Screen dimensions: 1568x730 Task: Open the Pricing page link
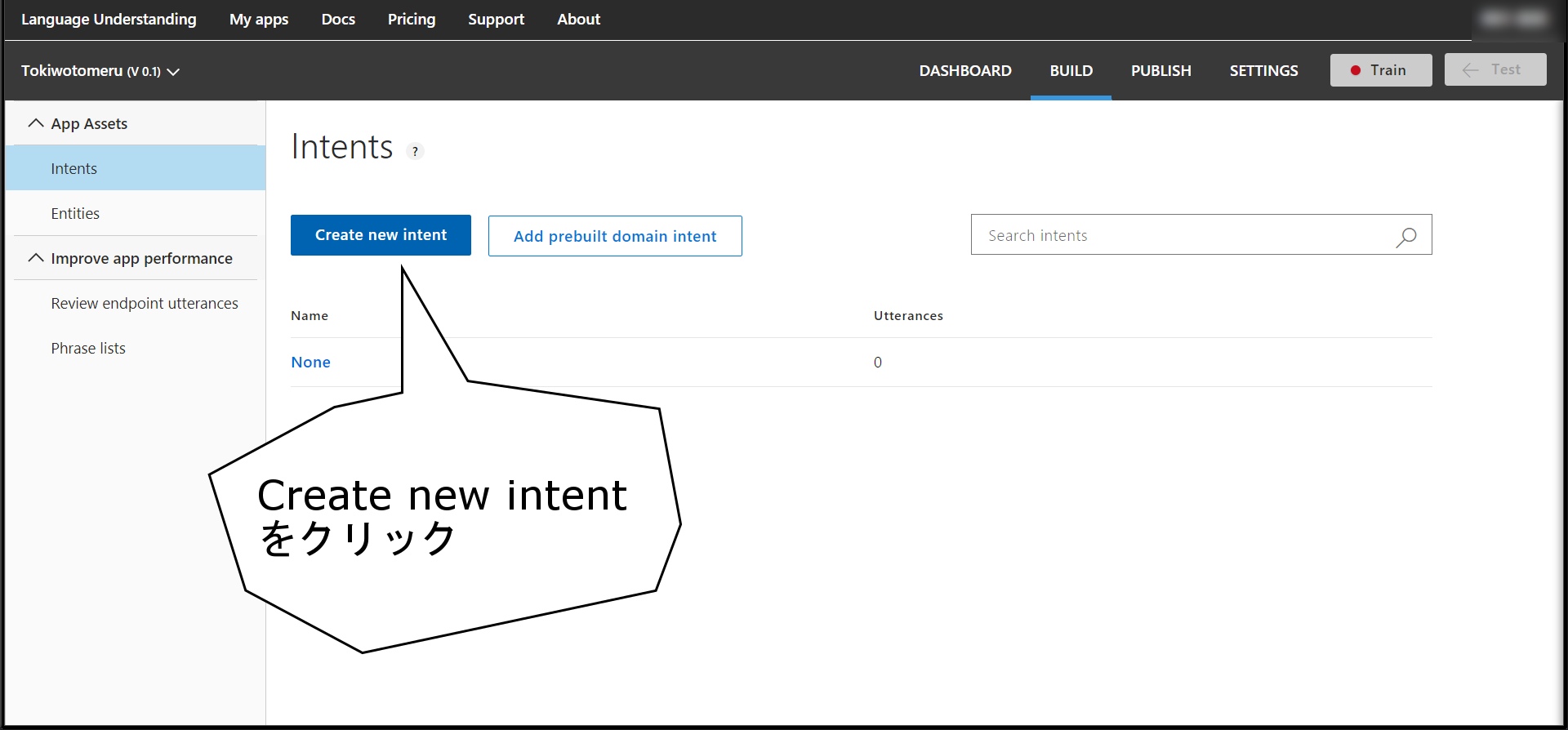coord(412,20)
